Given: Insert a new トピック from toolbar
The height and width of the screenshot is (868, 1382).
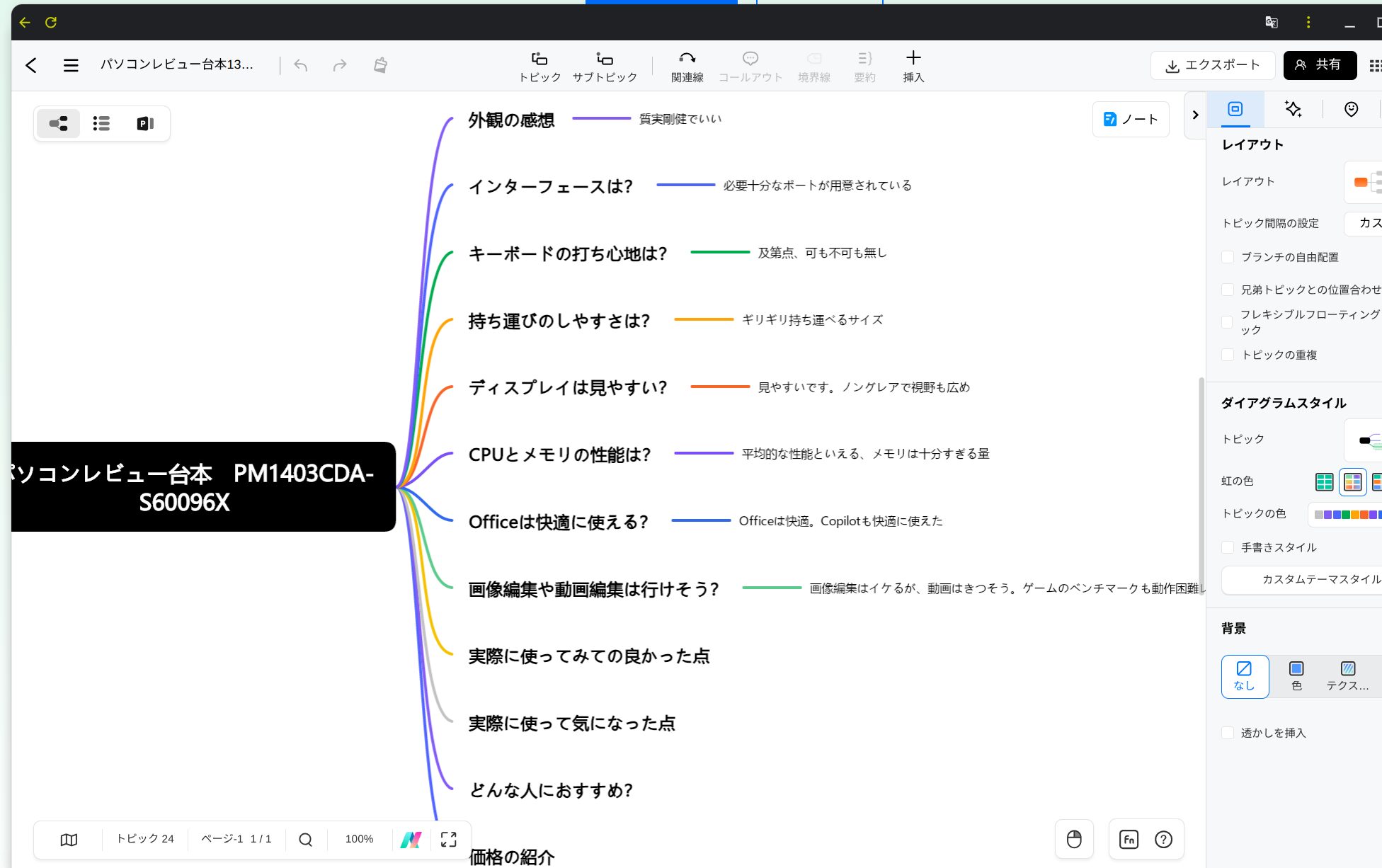Looking at the screenshot, I should 539,67.
